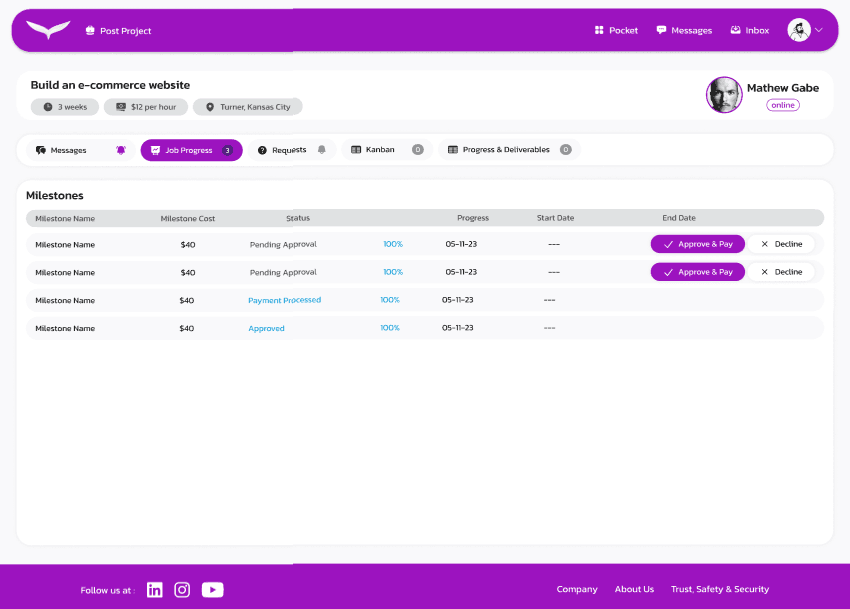The height and width of the screenshot is (609, 850).
Task: Expand the profile avatar dropdown chevron
Action: [819, 30]
